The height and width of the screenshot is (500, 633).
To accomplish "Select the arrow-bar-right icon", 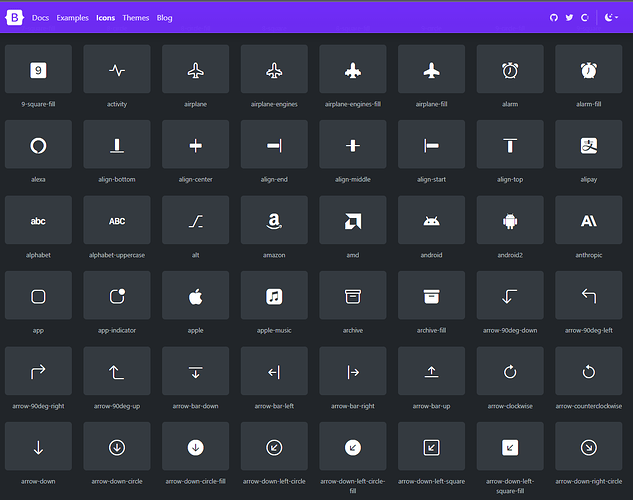I will [353, 371].
